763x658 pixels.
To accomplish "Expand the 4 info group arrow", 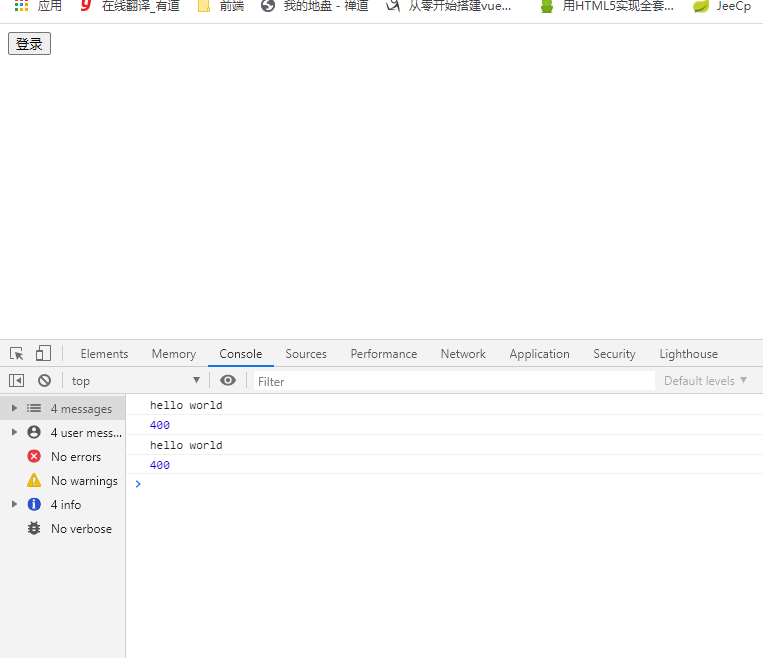I will tap(14, 504).
